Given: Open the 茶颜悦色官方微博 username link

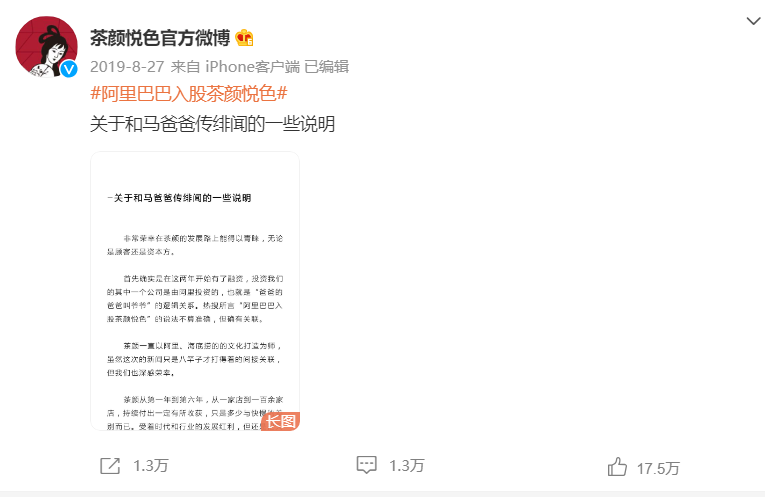Looking at the screenshot, I should tap(160, 38).
